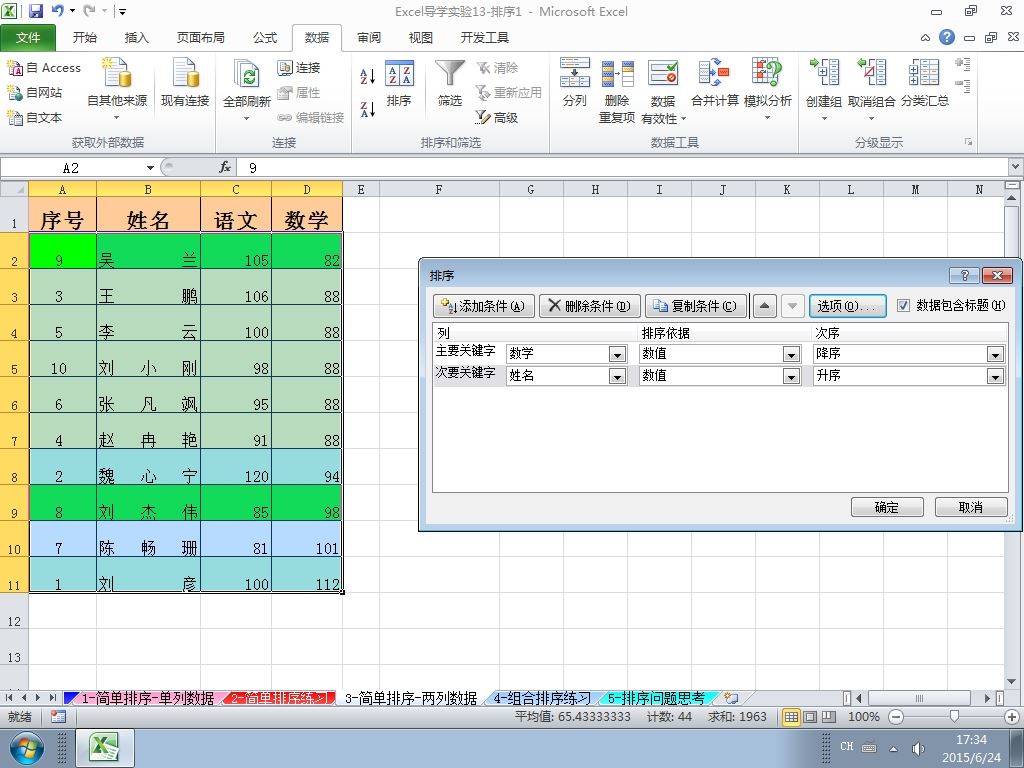This screenshot has width=1024, height=768.
Task: Remove duplicates (删除重复项)
Action: click(x=617, y=90)
